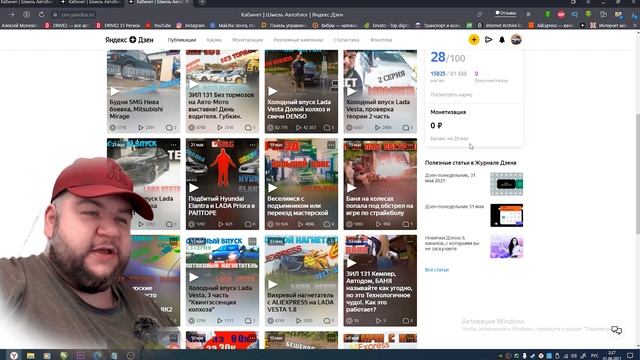Click the yellow plus create-publication button
This screenshot has height=360, width=640.
coord(473,40)
